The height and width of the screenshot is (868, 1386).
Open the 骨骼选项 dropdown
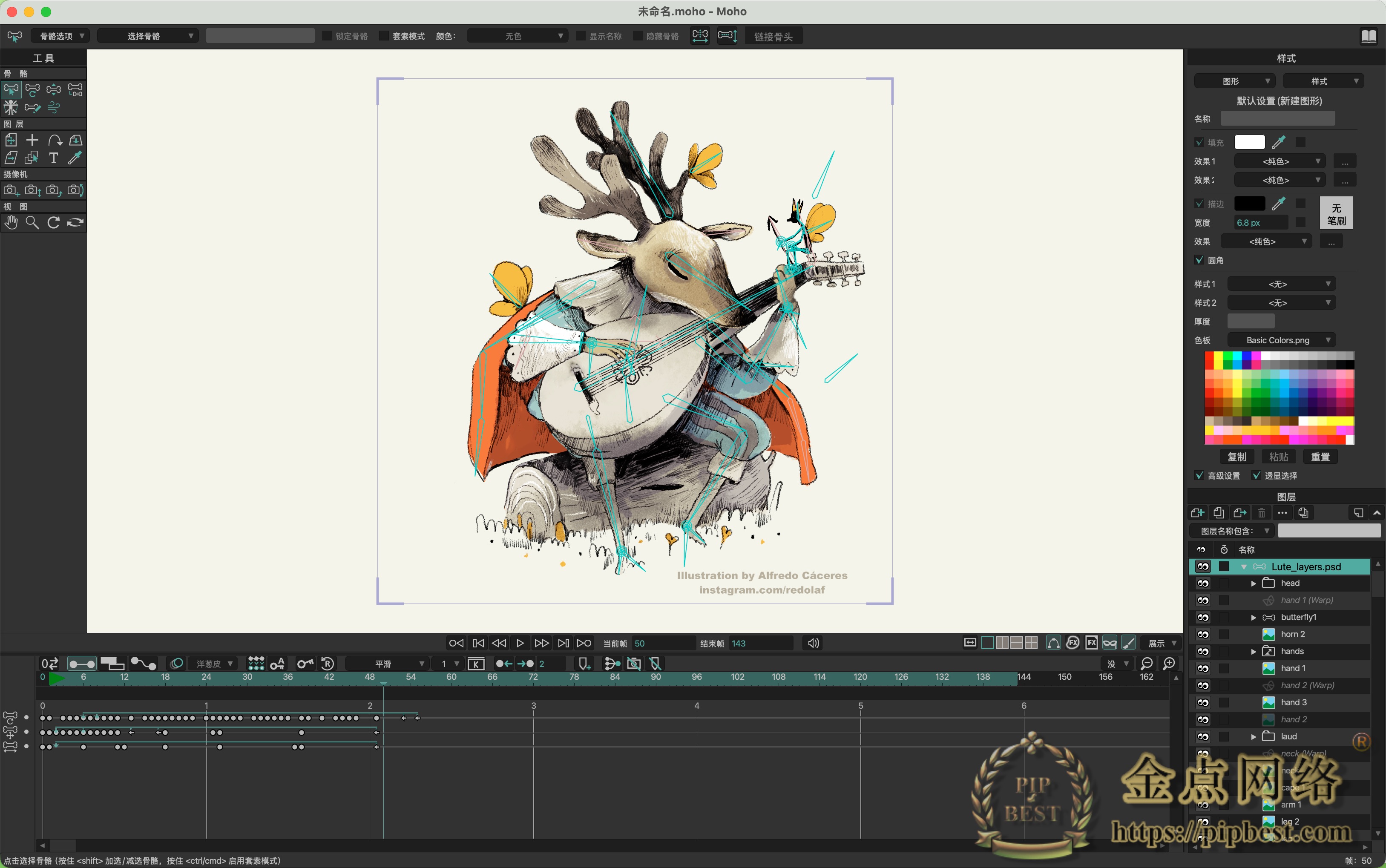coord(60,36)
